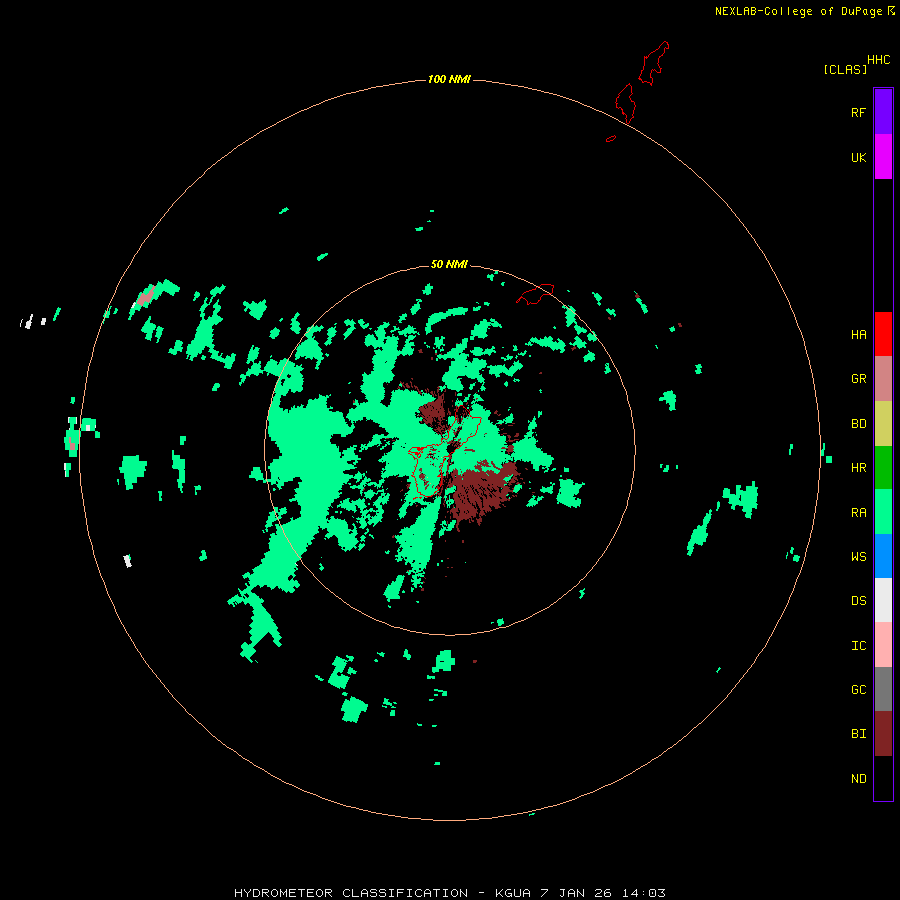The width and height of the screenshot is (900, 900).
Task: Select the WS legend label
Action: click(858, 557)
